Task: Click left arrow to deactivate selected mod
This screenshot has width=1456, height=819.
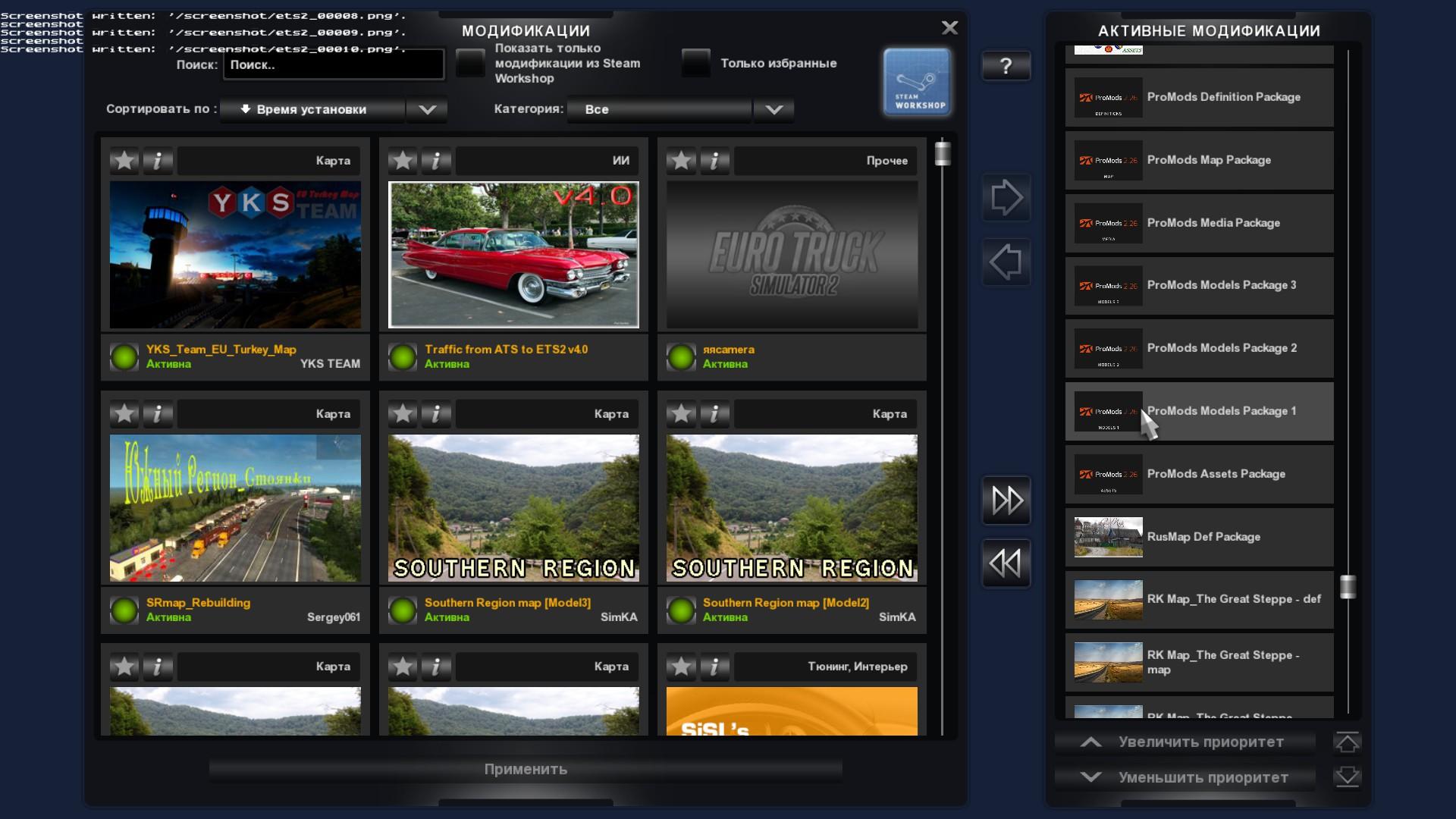Action: tap(1006, 262)
